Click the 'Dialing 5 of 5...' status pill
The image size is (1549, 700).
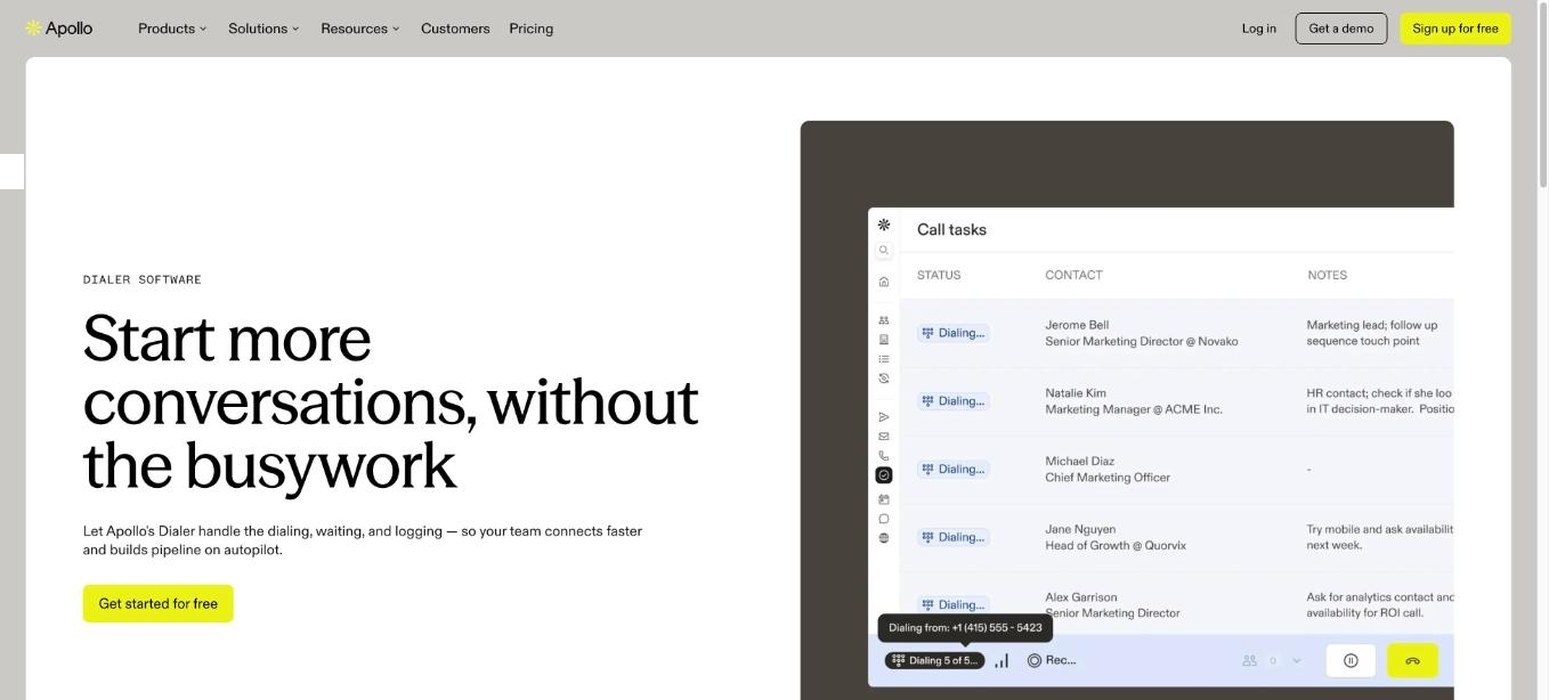coord(934,660)
